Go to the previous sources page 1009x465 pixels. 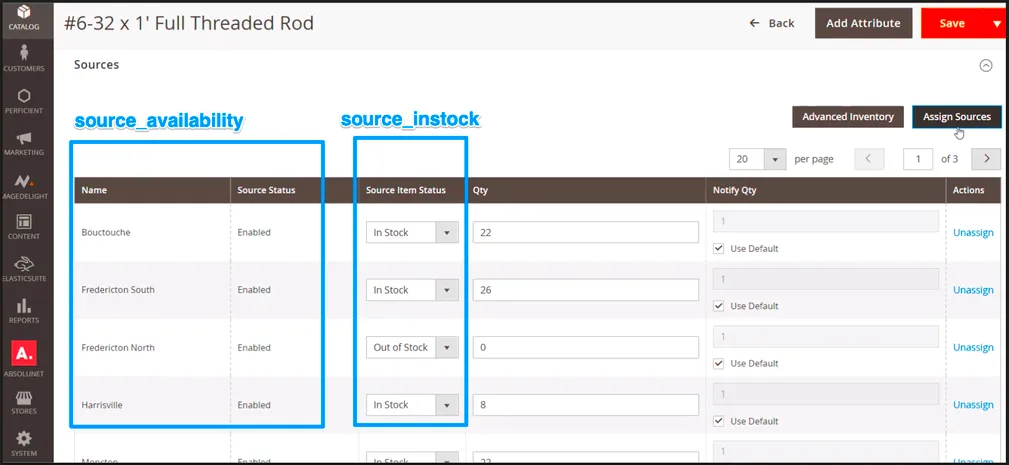tap(869, 159)
